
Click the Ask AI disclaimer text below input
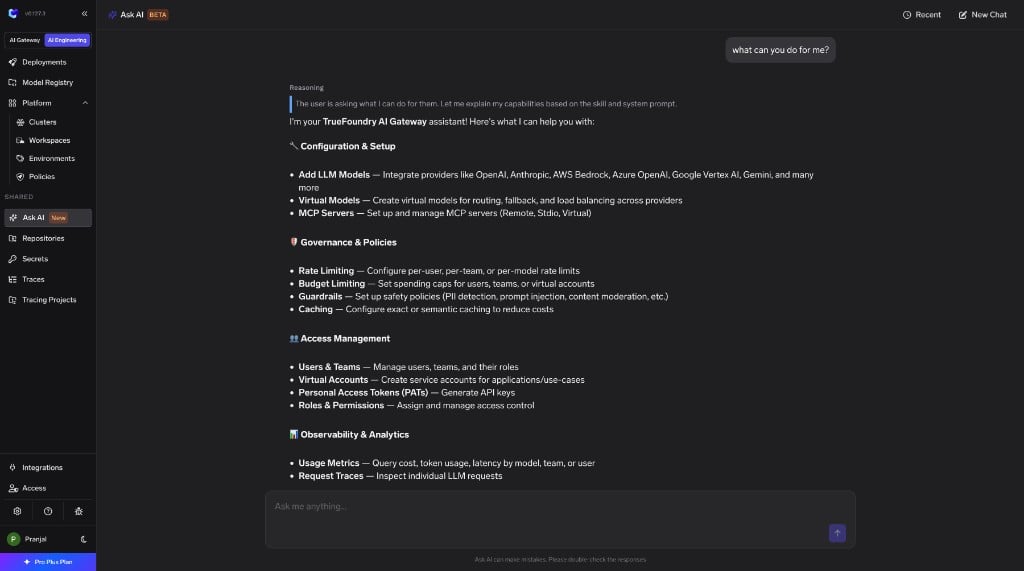pyautogui.click(x=560, y=559)
